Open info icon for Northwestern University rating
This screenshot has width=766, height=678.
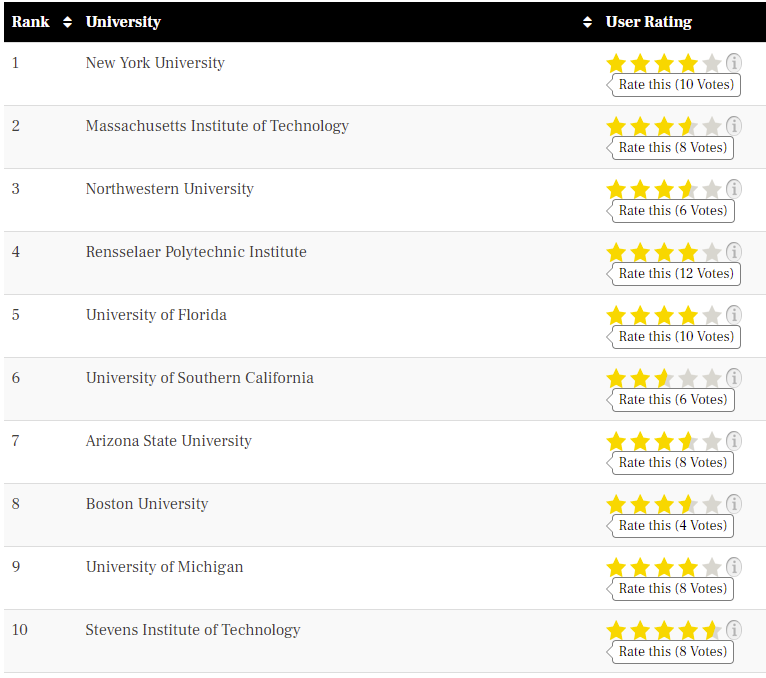(734, 189)
